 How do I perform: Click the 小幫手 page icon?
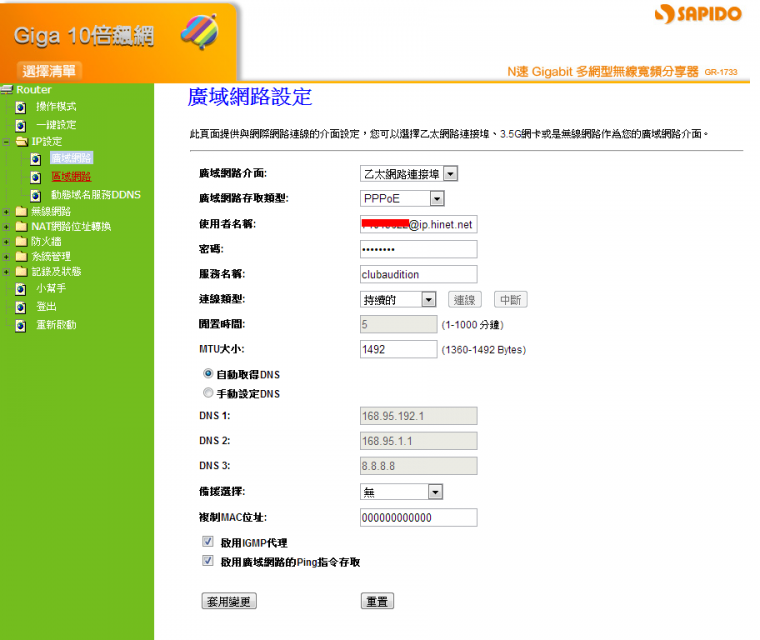(x=20, y=289)
